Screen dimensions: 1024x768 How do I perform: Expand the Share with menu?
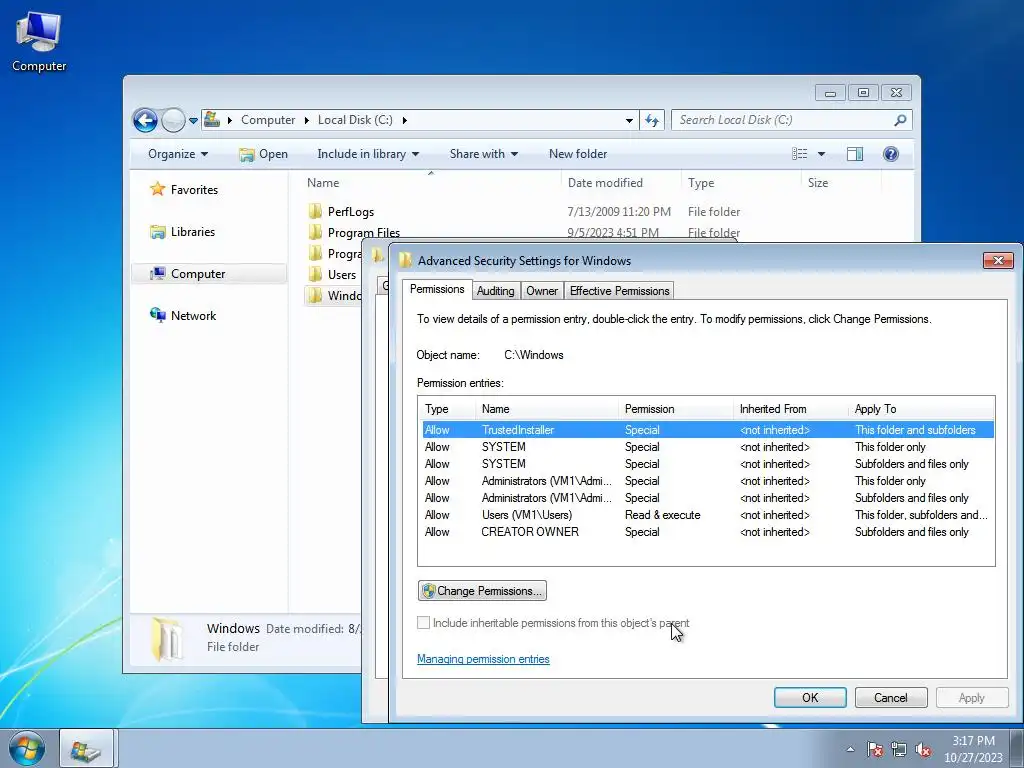(483, 154)
